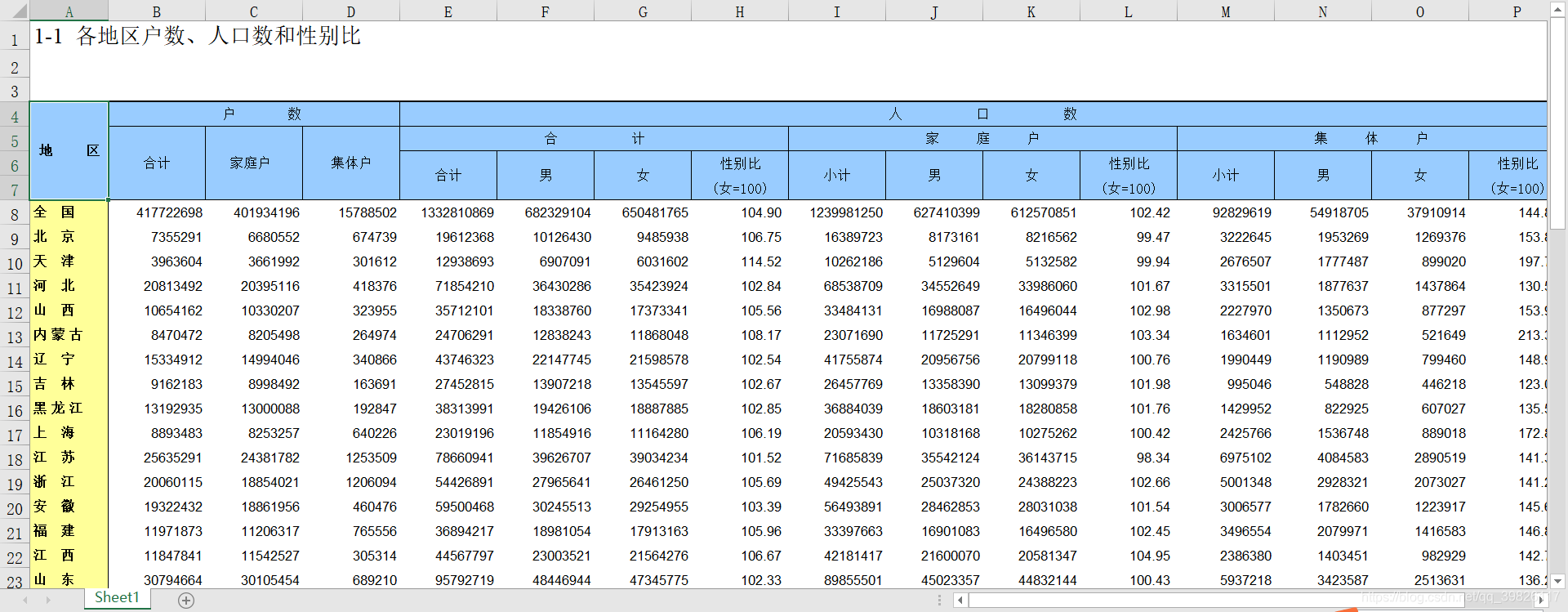
Task: Click horizontal scrollbar left arrow
Action: click(960, 601)
